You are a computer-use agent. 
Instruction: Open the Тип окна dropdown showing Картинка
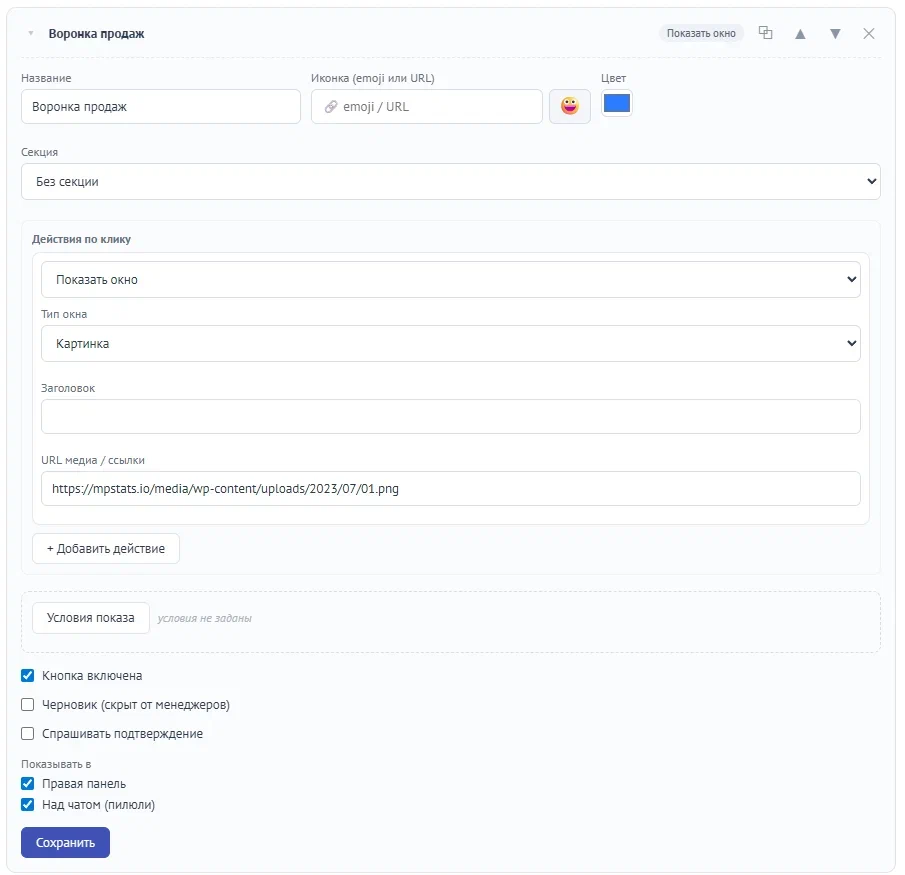(451, 343)
